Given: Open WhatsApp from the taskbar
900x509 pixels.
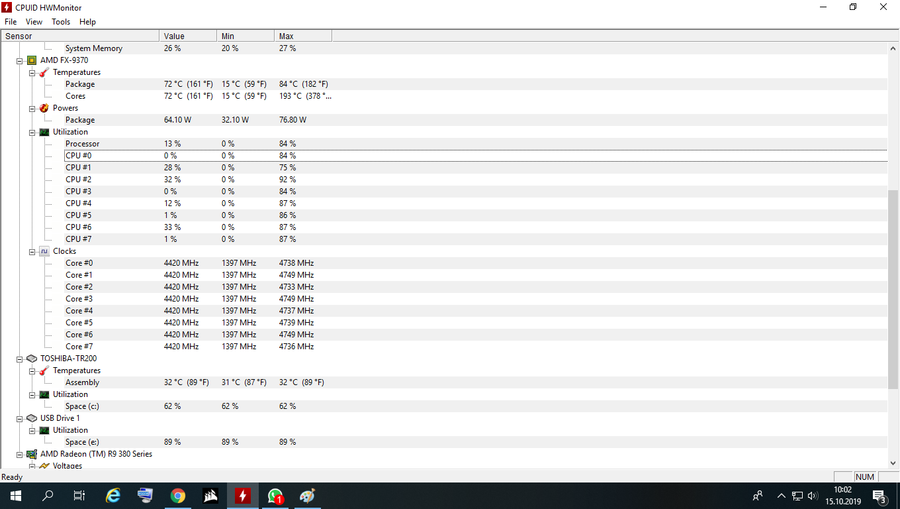Looking at the screenshot, I should click(275, 496).
